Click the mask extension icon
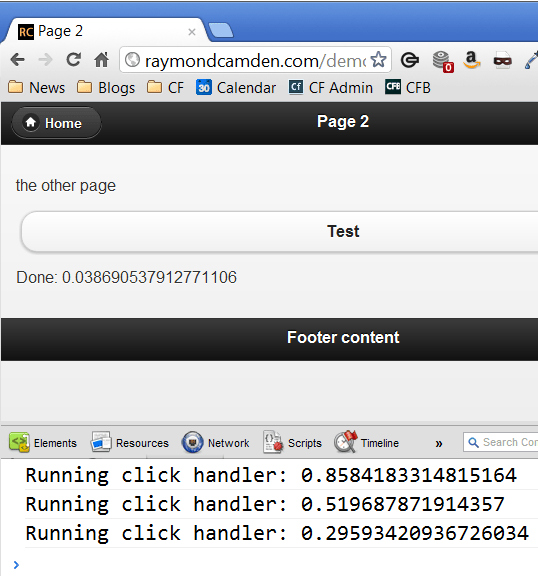 click(502, 60)
